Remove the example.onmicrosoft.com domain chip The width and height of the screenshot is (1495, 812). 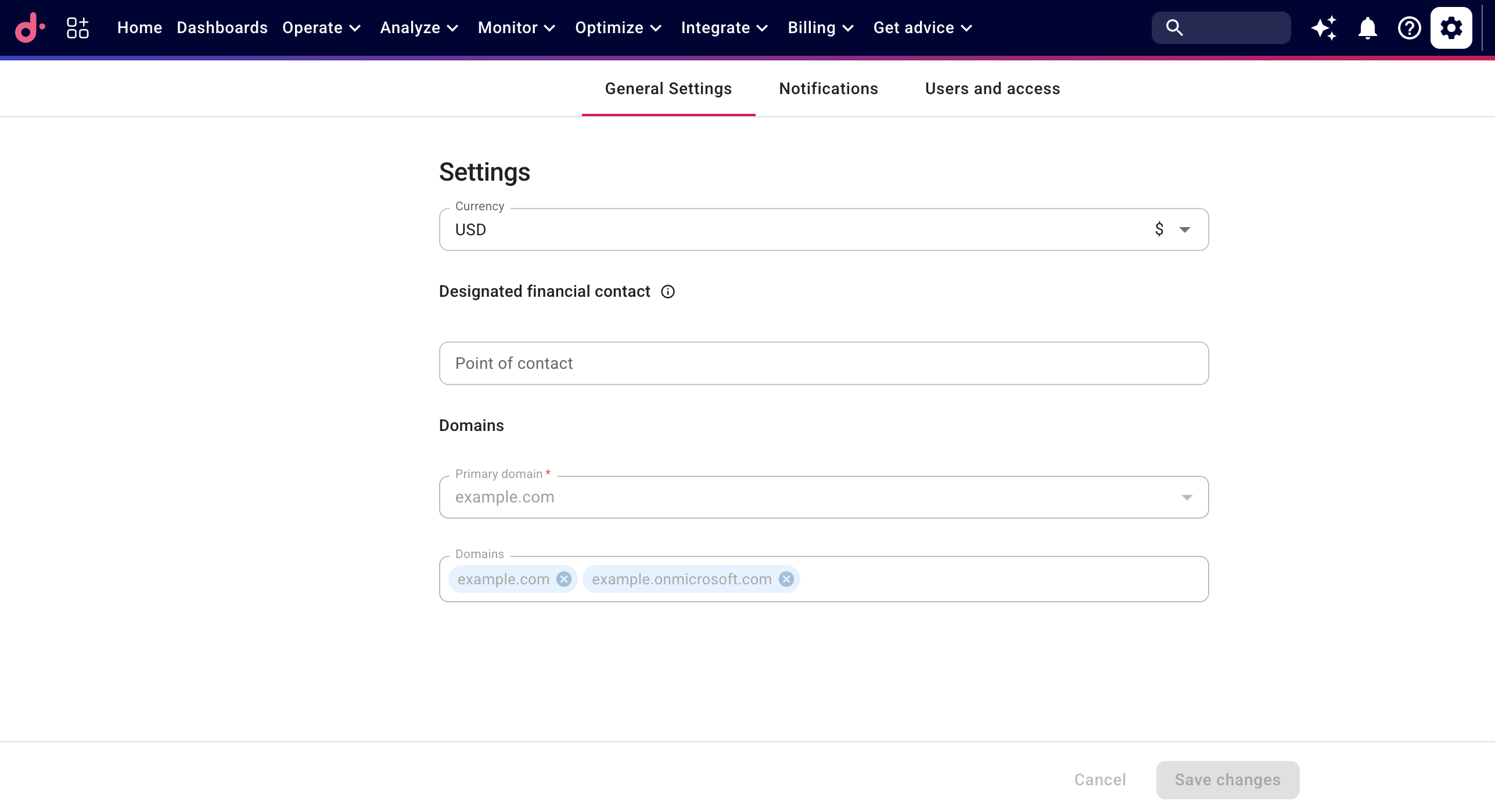pos(786,579)
